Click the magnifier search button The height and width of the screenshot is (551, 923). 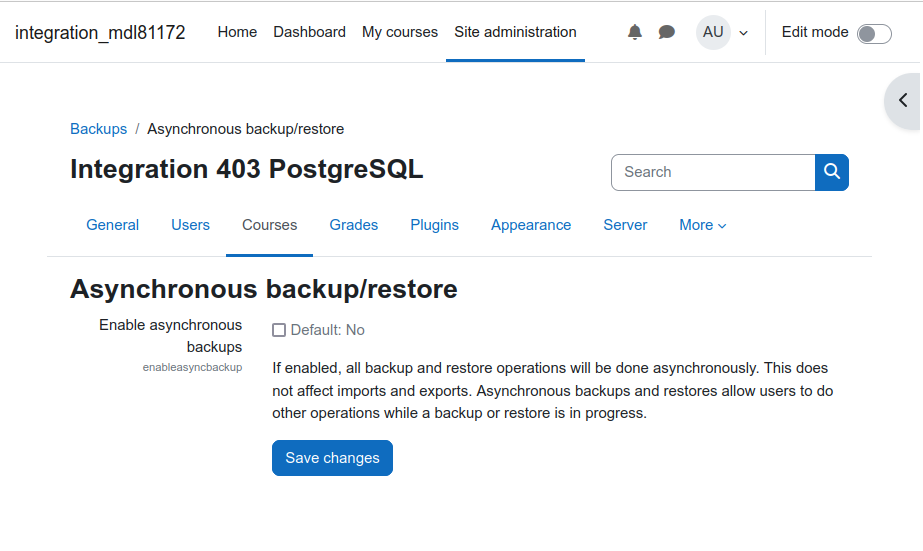point(832,172)
